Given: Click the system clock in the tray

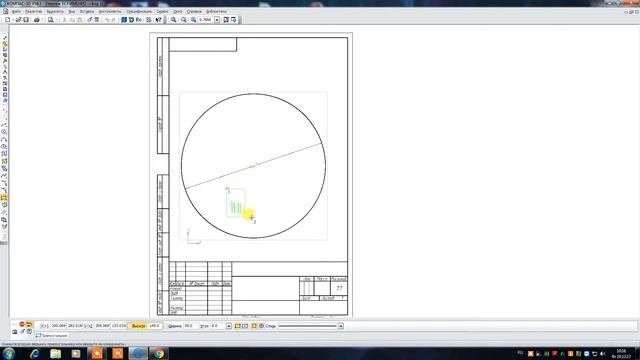Looking at the screenshot, I should click(621, 353).
